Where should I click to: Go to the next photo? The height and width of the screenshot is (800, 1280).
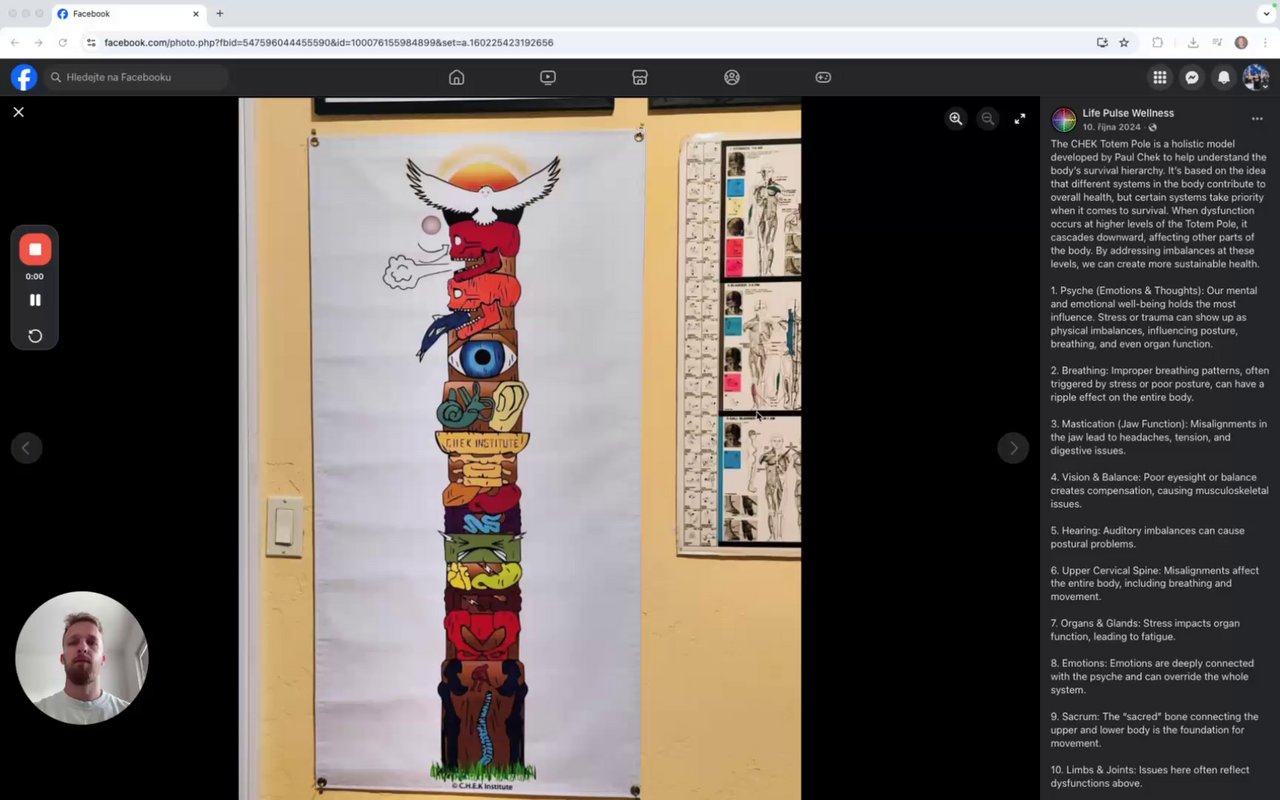pos(1013,447)
